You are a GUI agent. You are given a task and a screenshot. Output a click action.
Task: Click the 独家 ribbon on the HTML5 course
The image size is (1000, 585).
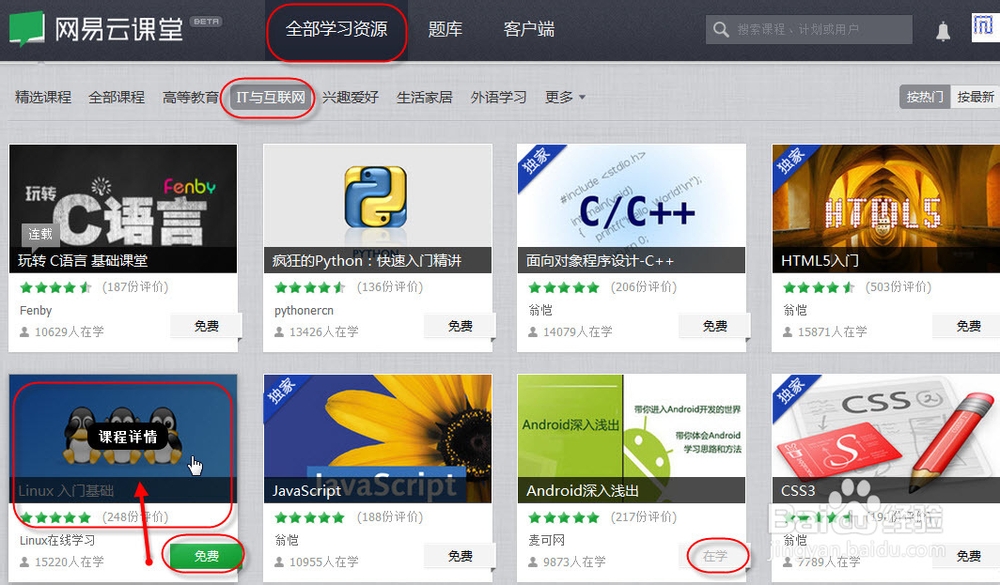791,162
